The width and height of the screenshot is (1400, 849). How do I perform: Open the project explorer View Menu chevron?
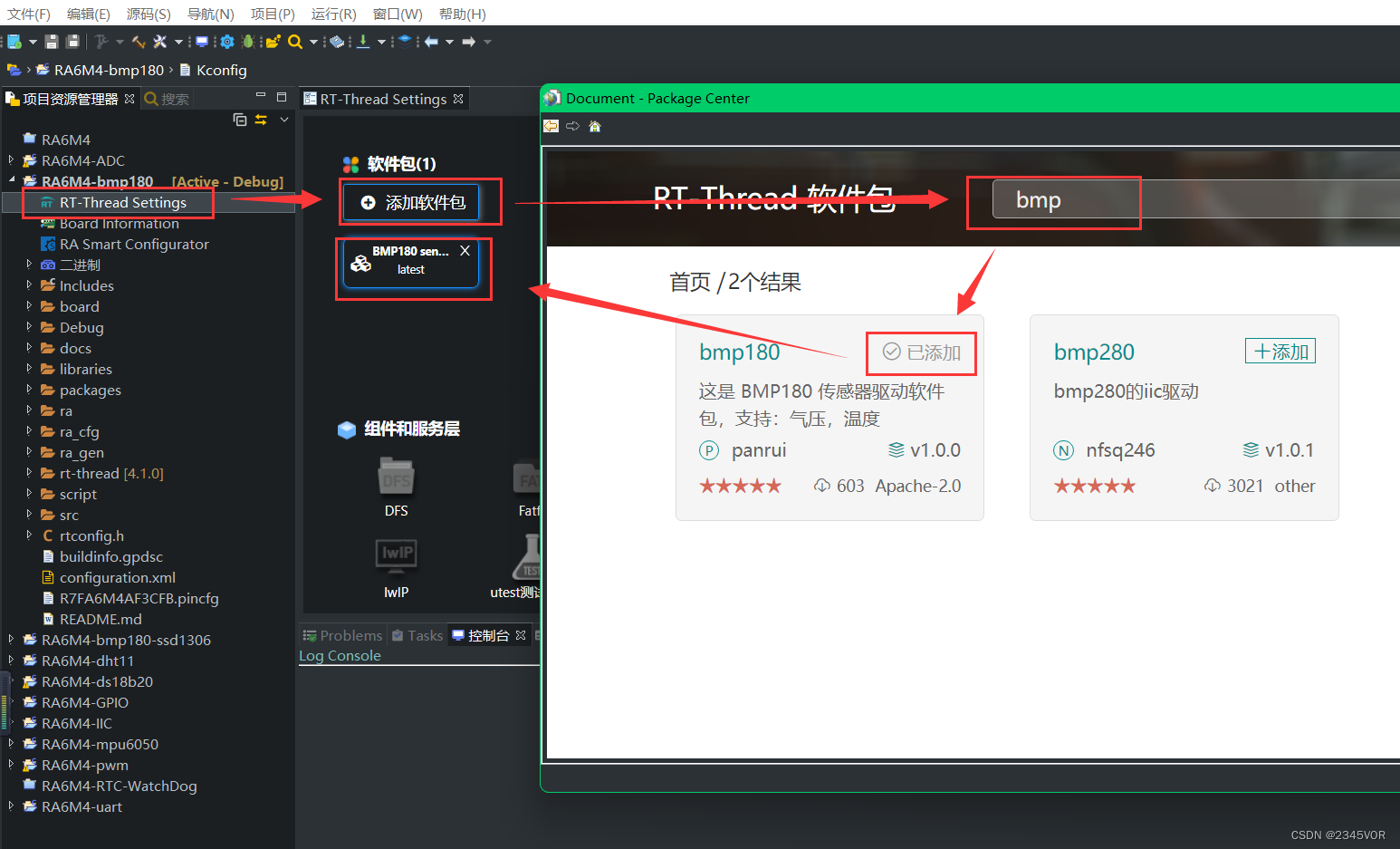click(284, 120)
